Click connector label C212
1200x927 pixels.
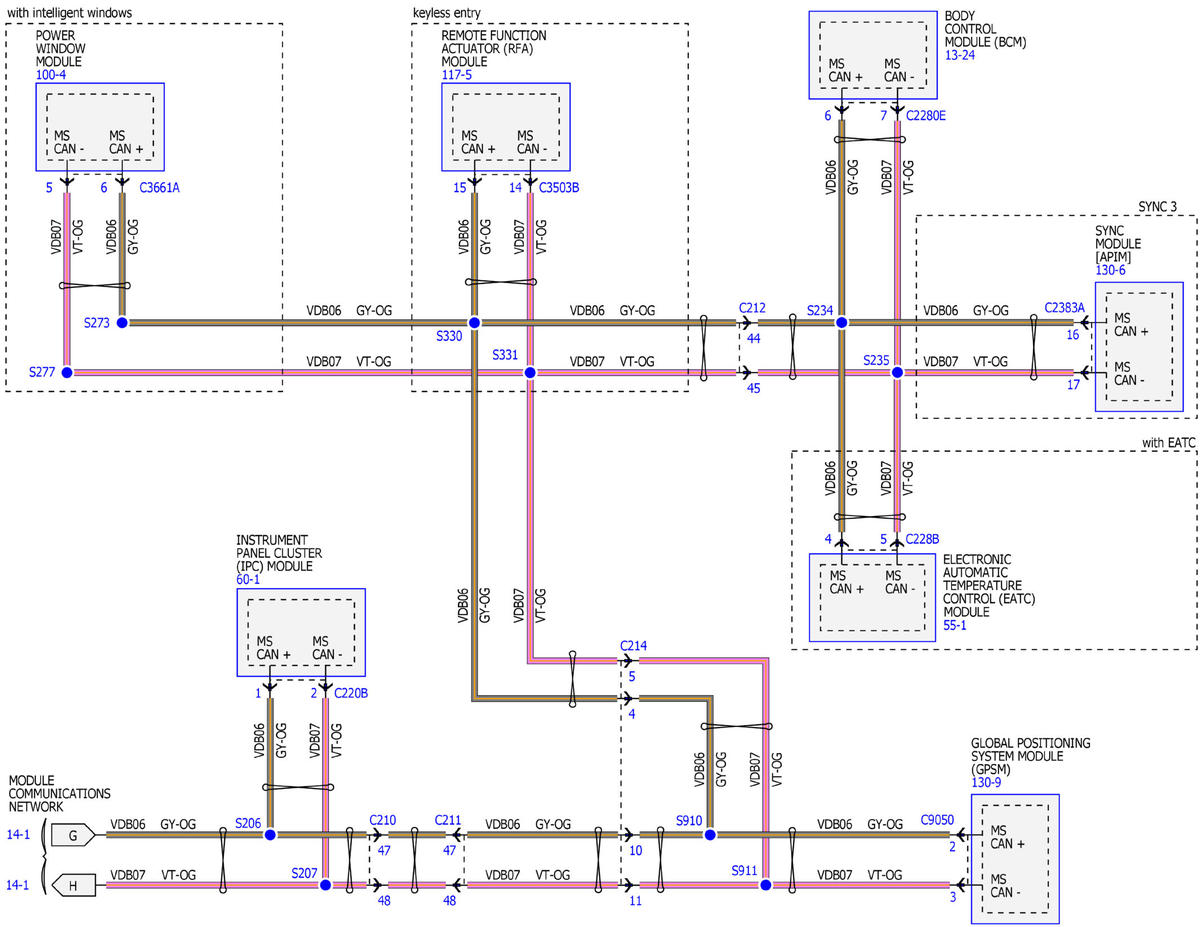coord(752,307)
